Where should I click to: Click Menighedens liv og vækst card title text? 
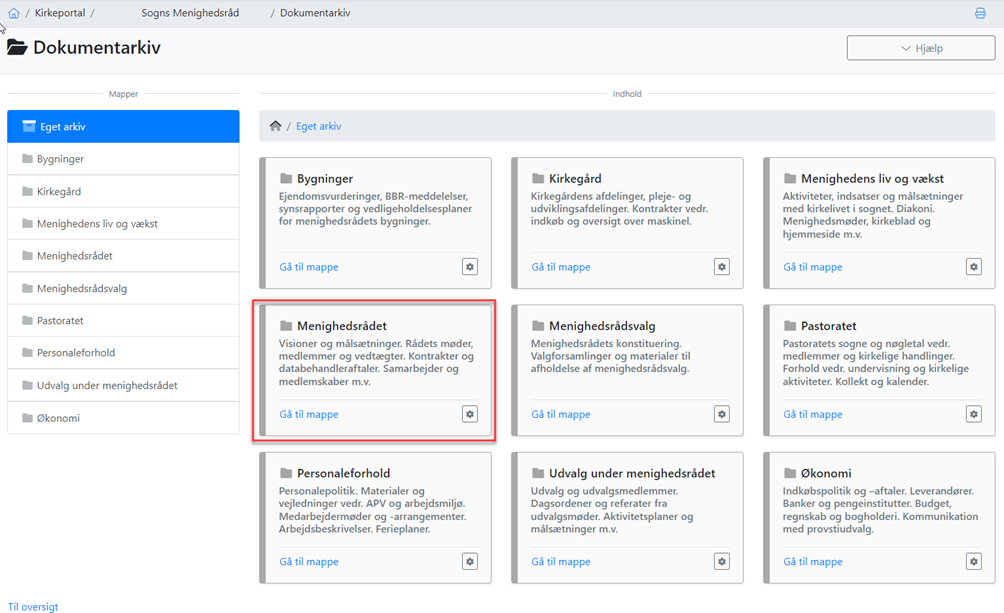pos(872,179)
